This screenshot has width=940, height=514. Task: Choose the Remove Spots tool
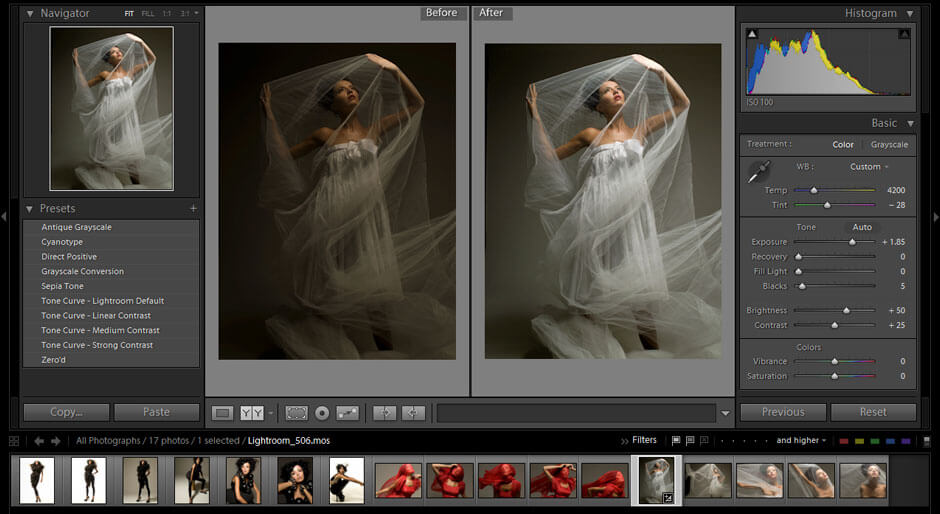[348, 412]
